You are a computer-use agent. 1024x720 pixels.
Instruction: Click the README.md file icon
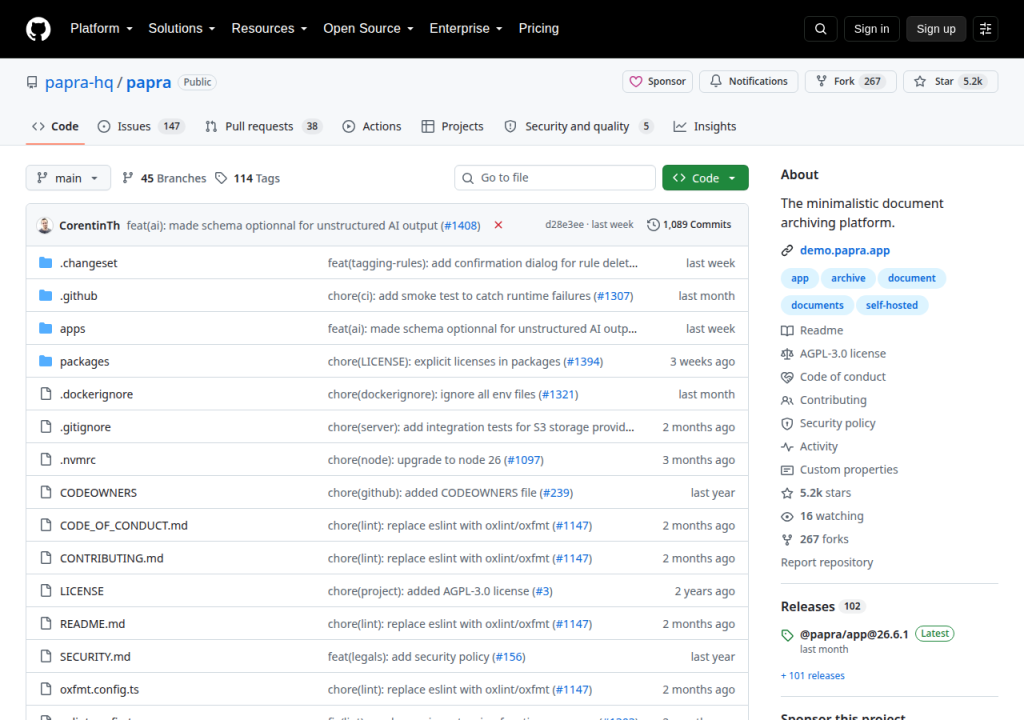pos(46,623)
